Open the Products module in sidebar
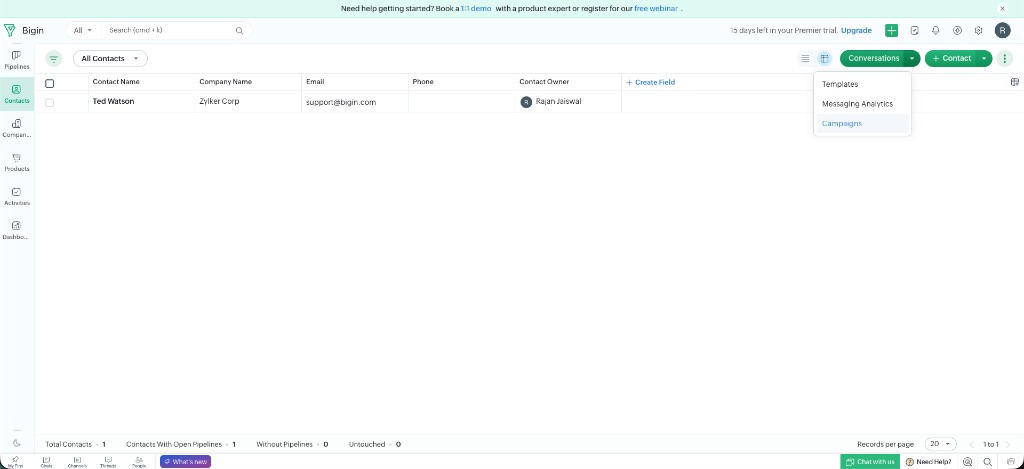1024x469 pixels. [x=16, y=162]
